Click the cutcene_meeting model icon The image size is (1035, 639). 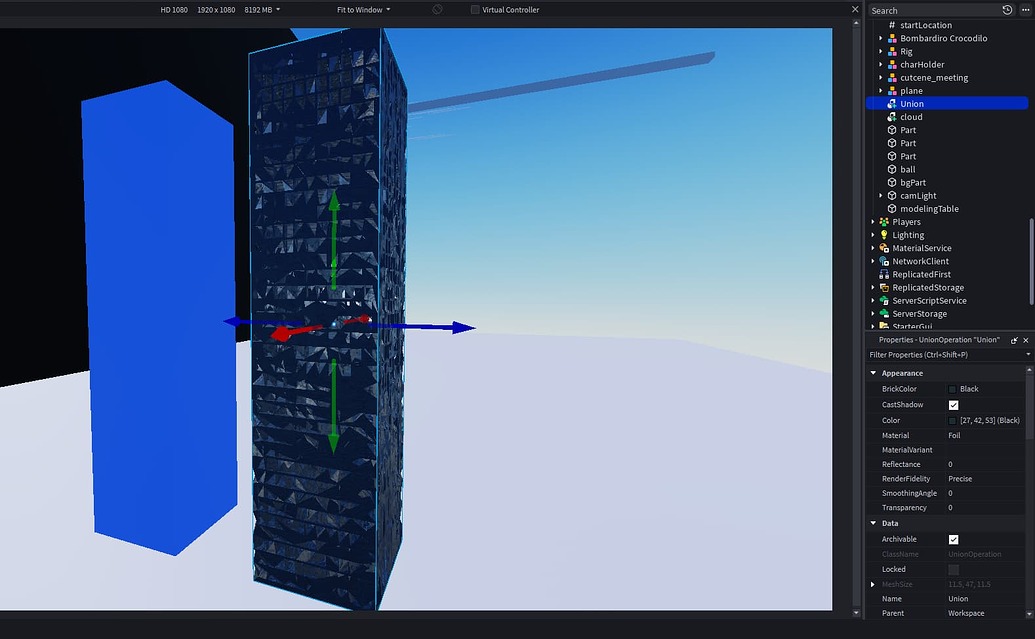point(892,78)
